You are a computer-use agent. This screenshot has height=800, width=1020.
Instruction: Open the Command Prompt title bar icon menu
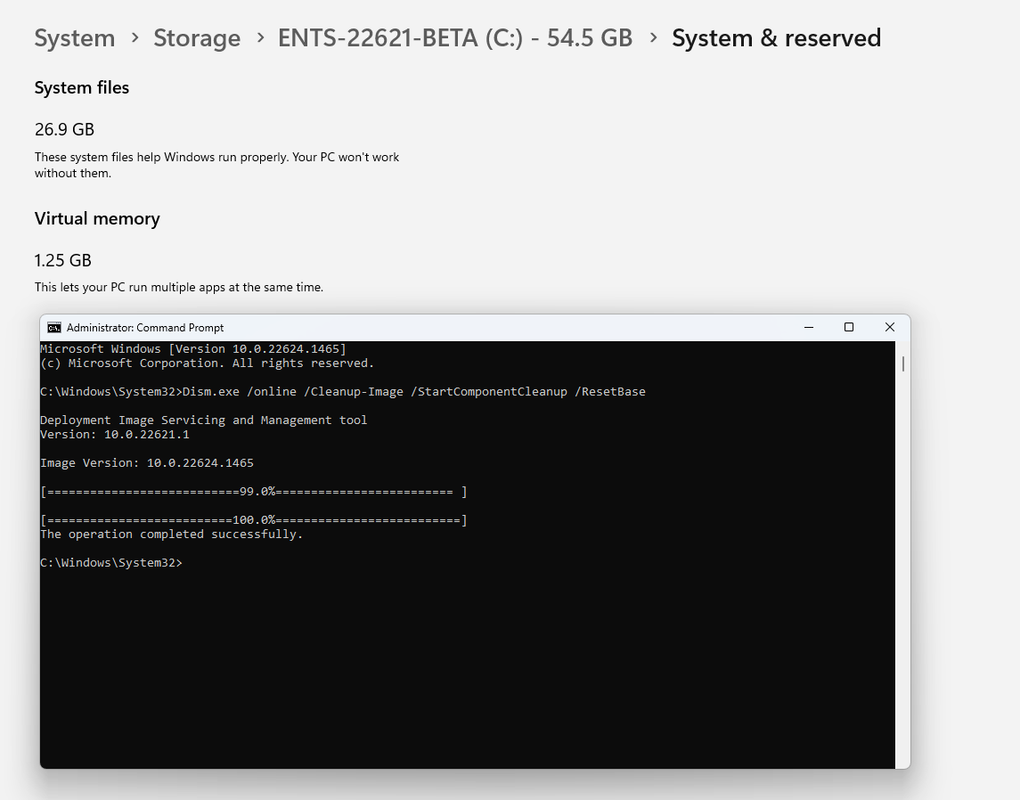click(55, 327)
